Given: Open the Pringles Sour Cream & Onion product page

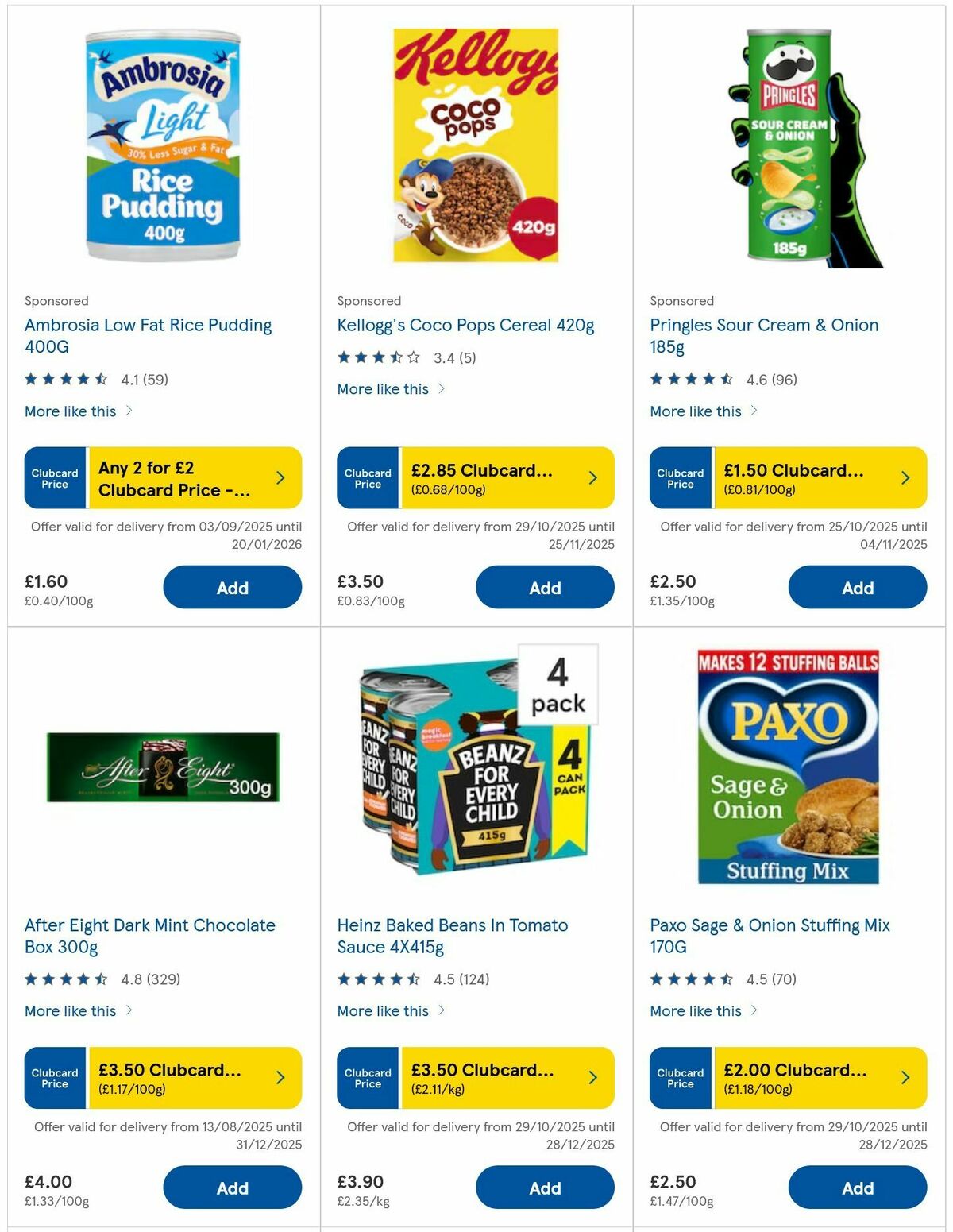Looking at the screenshot, I should tap(764, 336).
